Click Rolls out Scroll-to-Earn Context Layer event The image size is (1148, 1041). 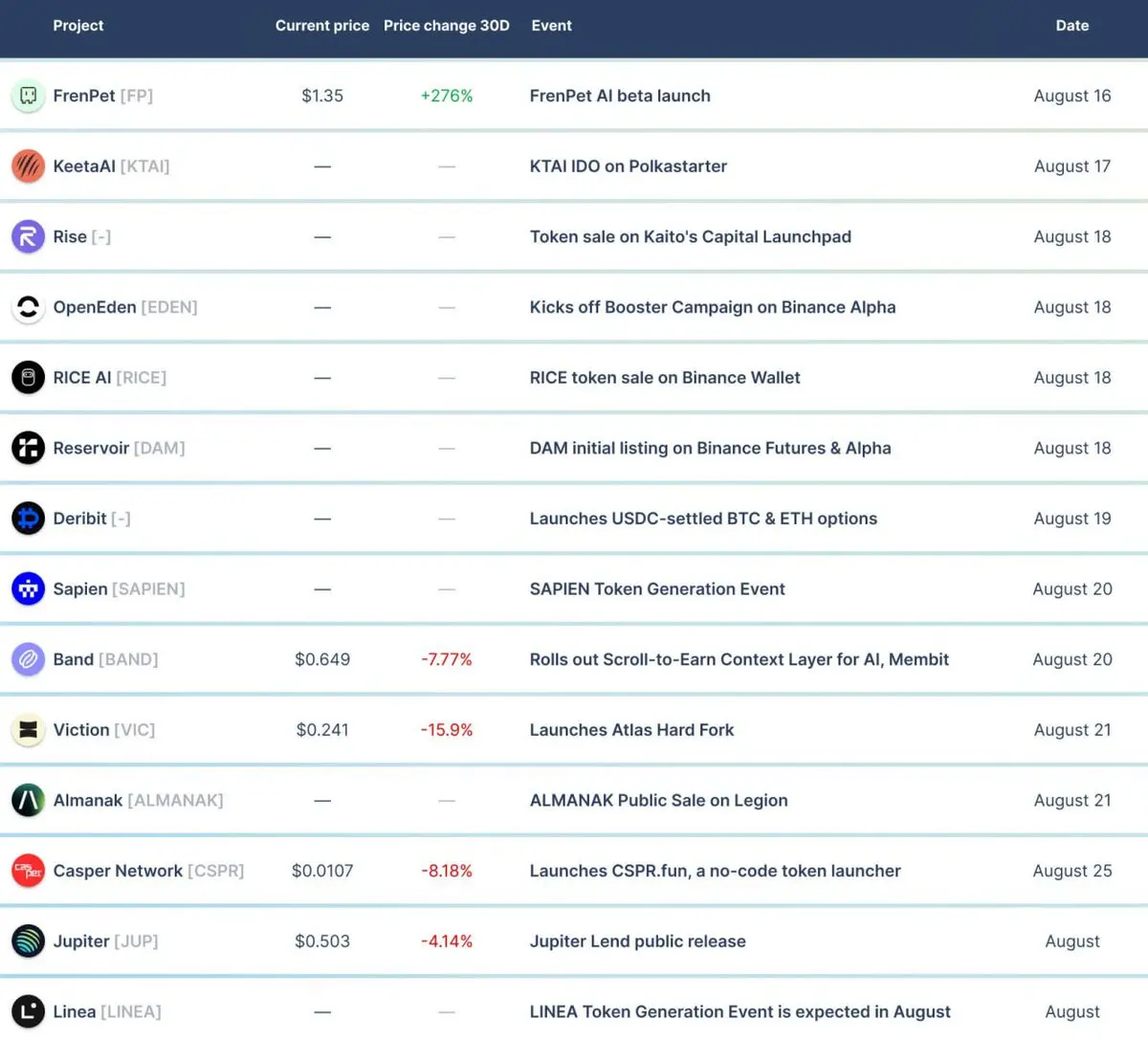(740, 659)
